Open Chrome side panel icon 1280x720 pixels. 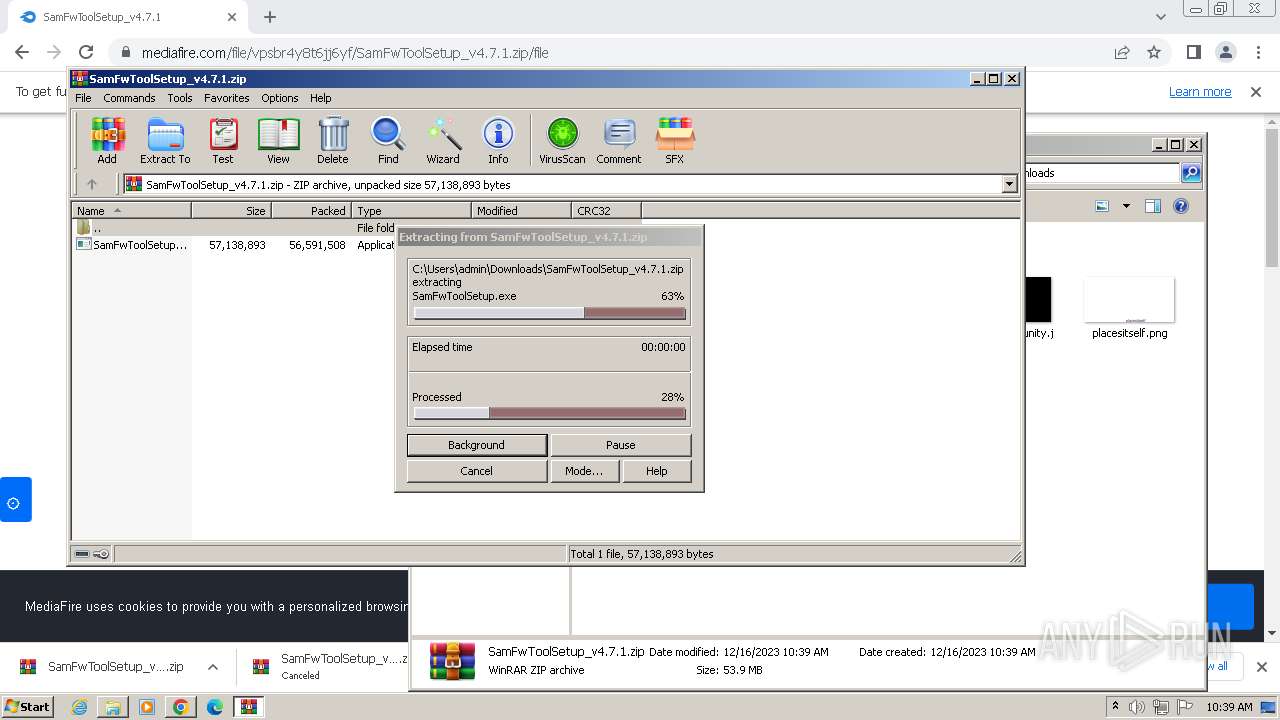1194,52
